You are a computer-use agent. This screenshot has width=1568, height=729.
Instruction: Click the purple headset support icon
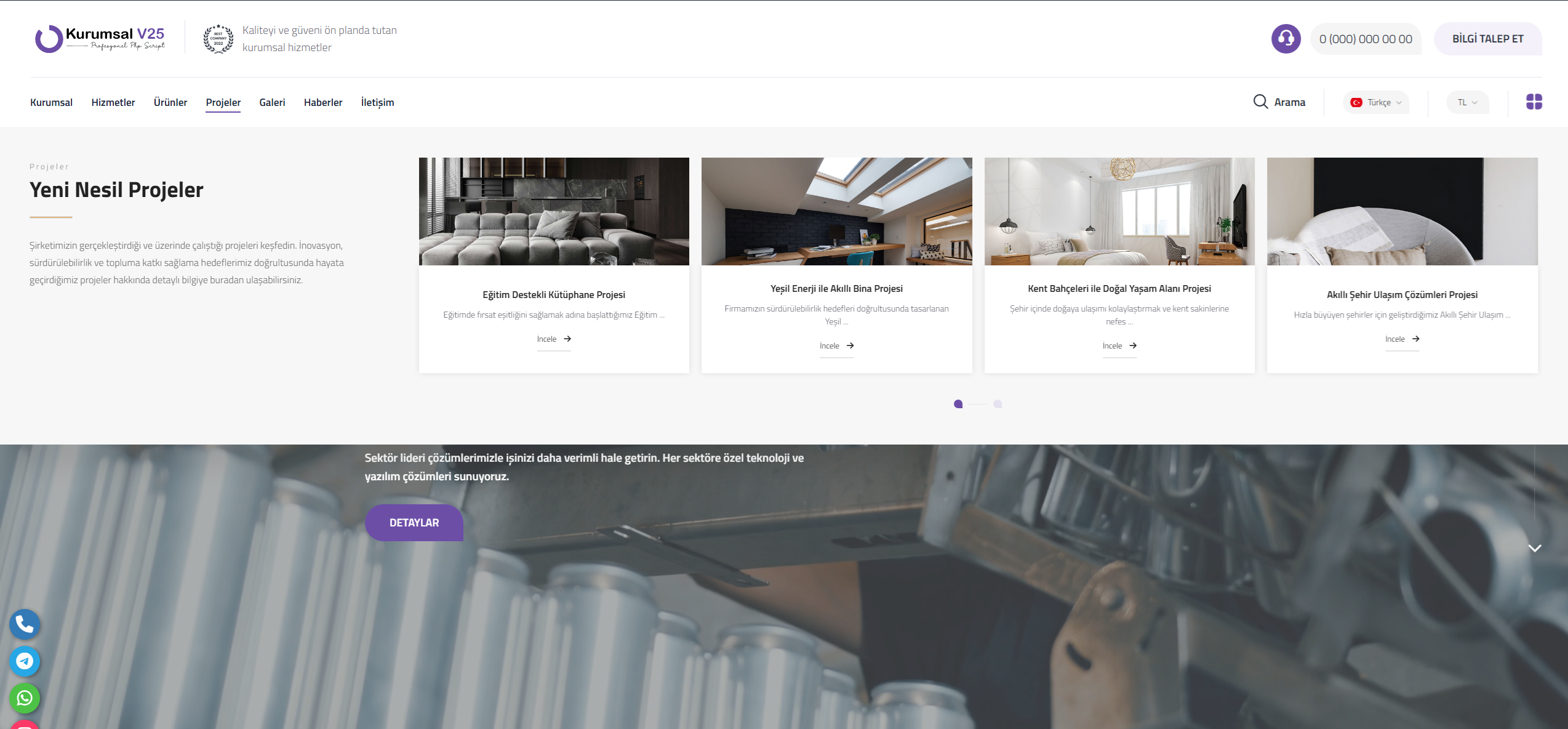pyautogui.click(x=1286, y=39)
